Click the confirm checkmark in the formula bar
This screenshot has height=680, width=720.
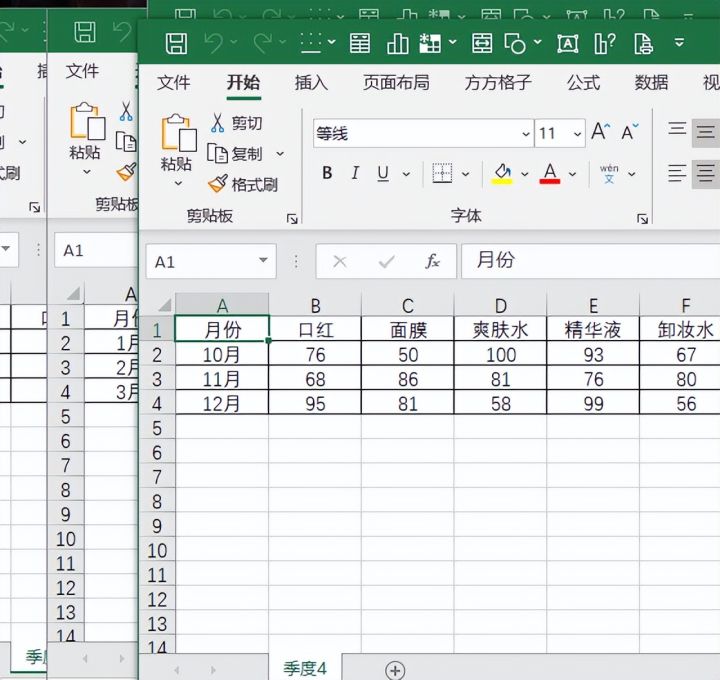[386, 262]
